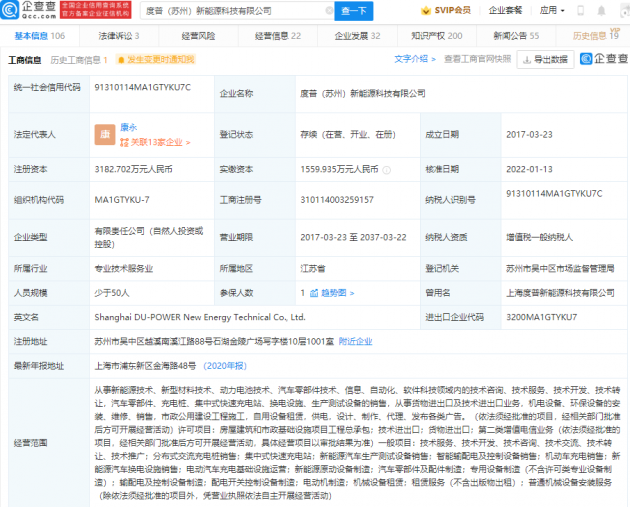The width and height of the screenshot is (630, 507).
Task: Click business term 2017-03-23 至 2037-03-22
Action: (353, 237)
